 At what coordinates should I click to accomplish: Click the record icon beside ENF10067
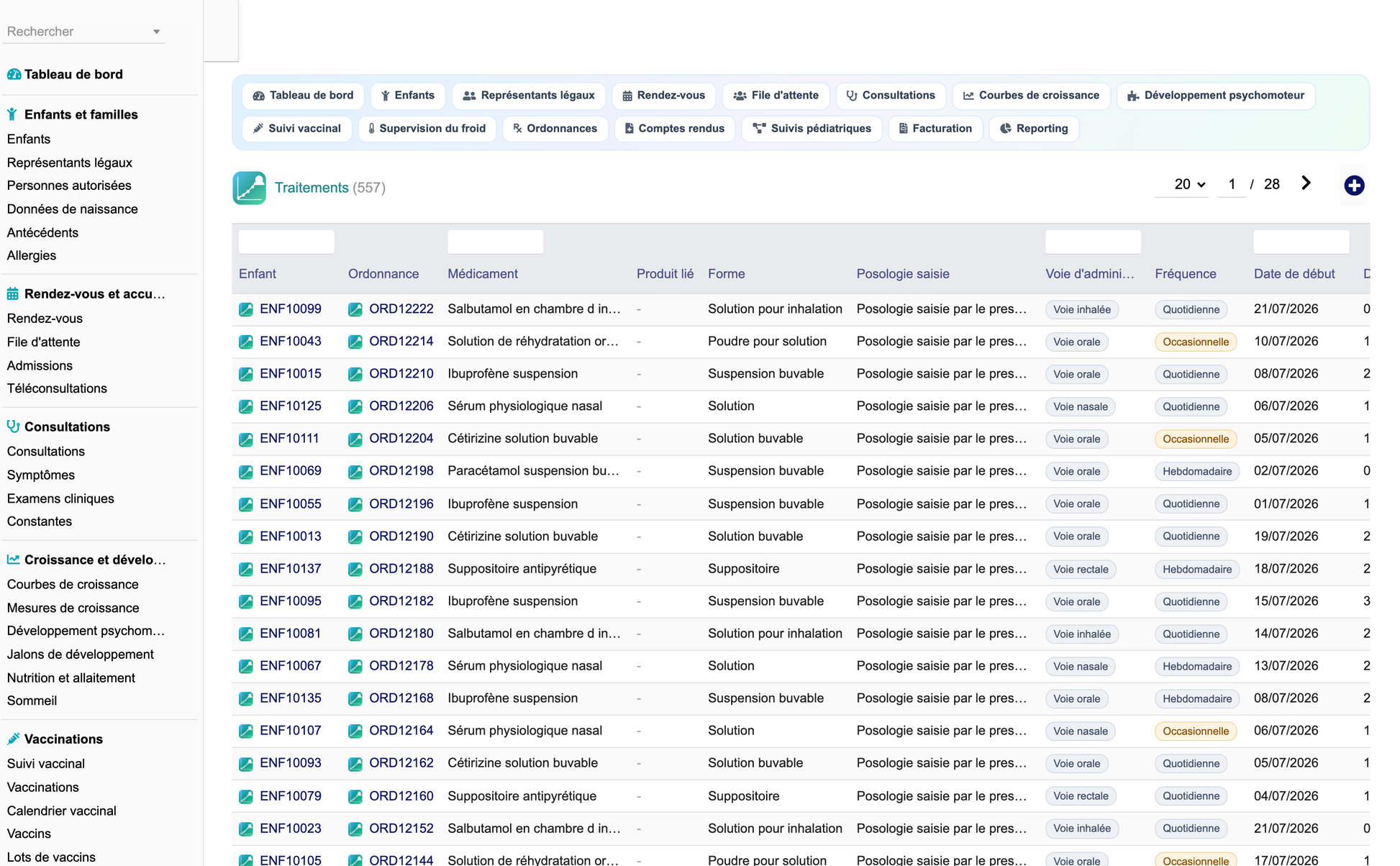point(246,666)
